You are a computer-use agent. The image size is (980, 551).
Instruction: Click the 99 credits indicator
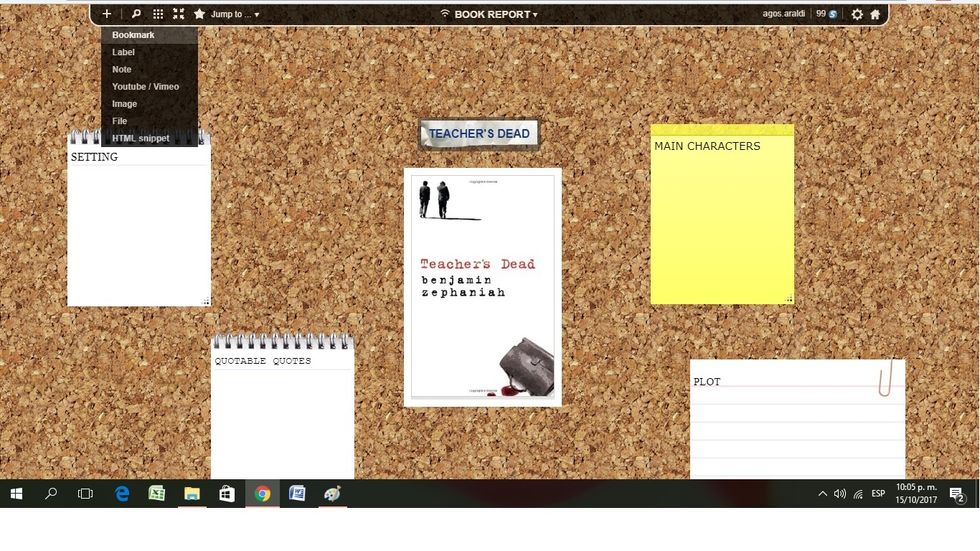[826, 13]
